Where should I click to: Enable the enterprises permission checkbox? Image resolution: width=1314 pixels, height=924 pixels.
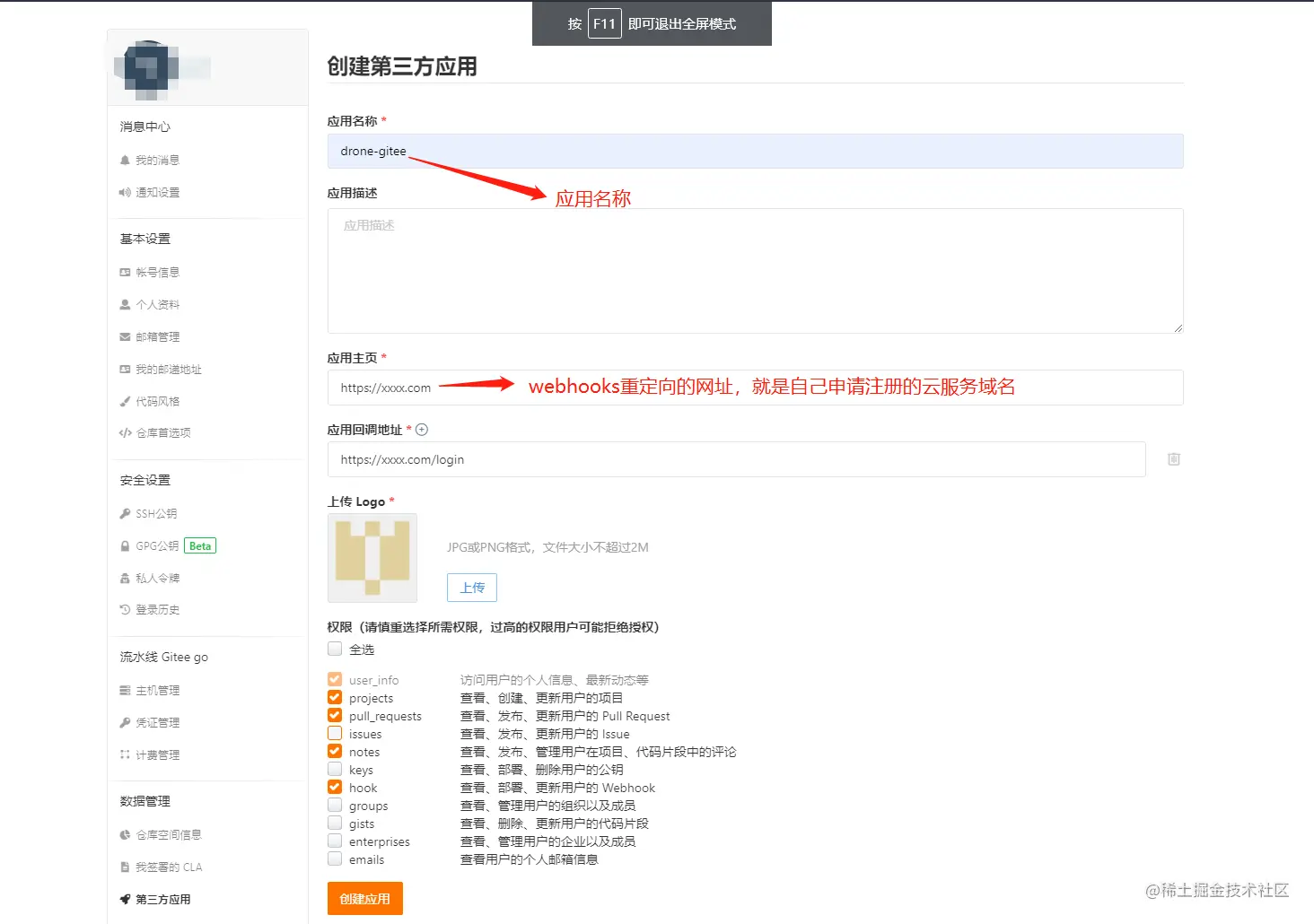click(x=335, y=841)
